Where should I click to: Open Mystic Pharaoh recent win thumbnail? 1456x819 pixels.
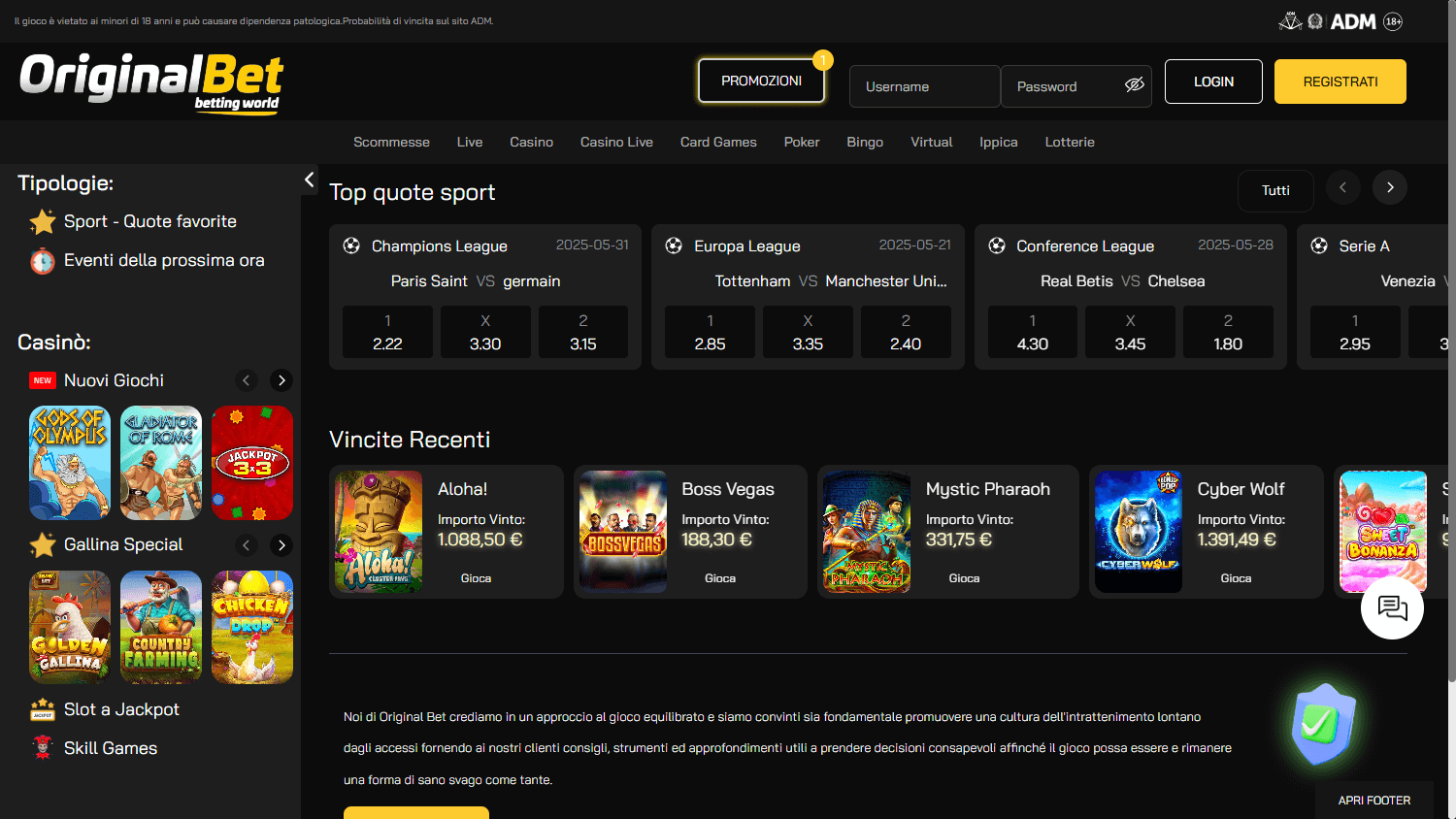click(x=867, y=532)
